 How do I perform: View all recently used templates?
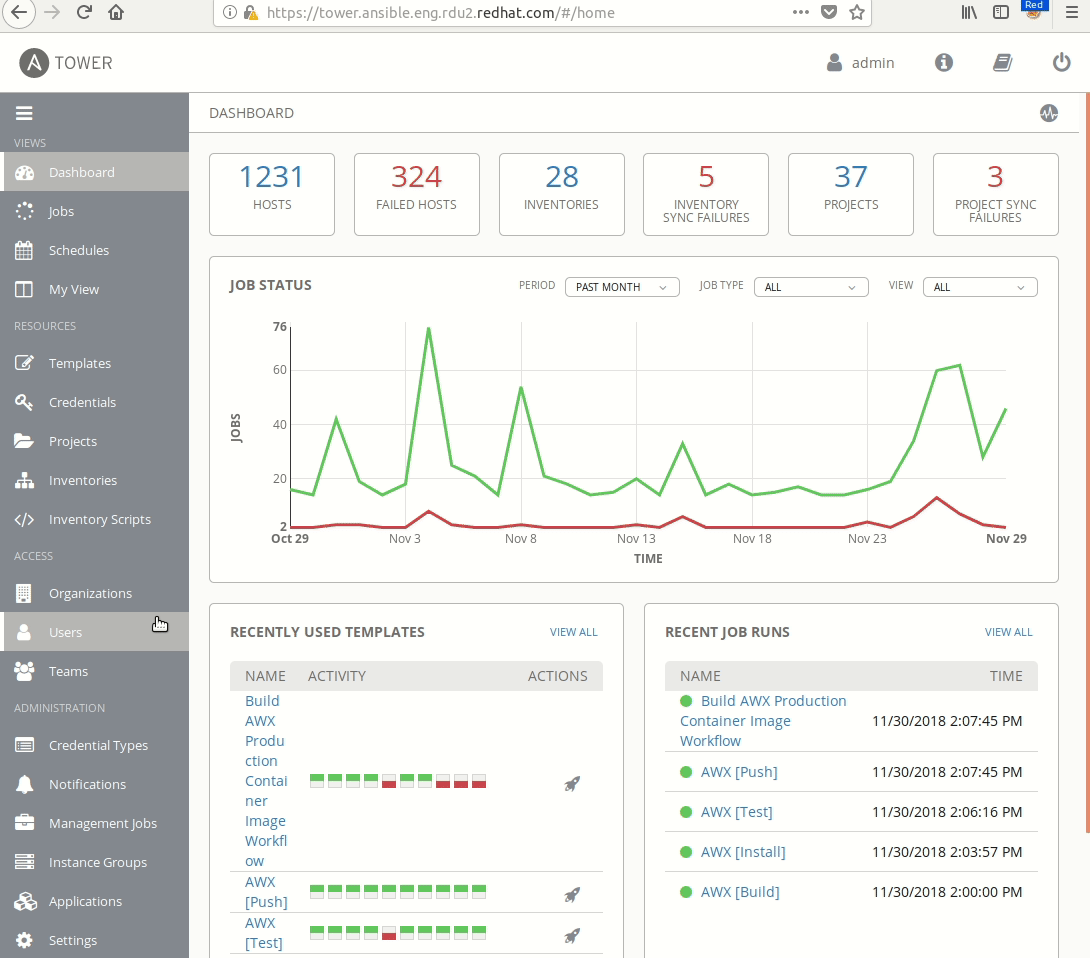click(x=574, y=632)
